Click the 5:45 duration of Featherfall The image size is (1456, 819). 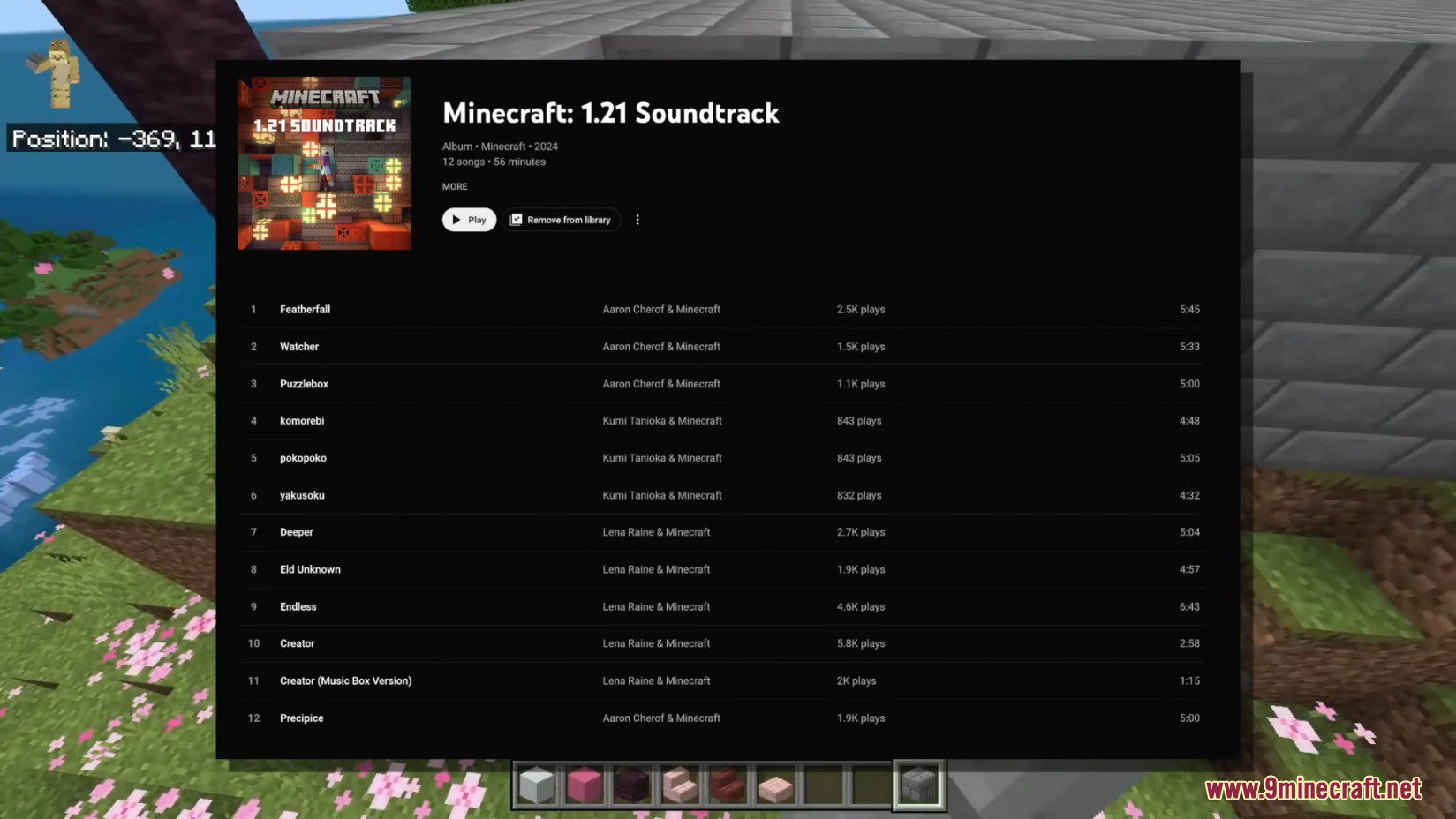[1189, 310]
